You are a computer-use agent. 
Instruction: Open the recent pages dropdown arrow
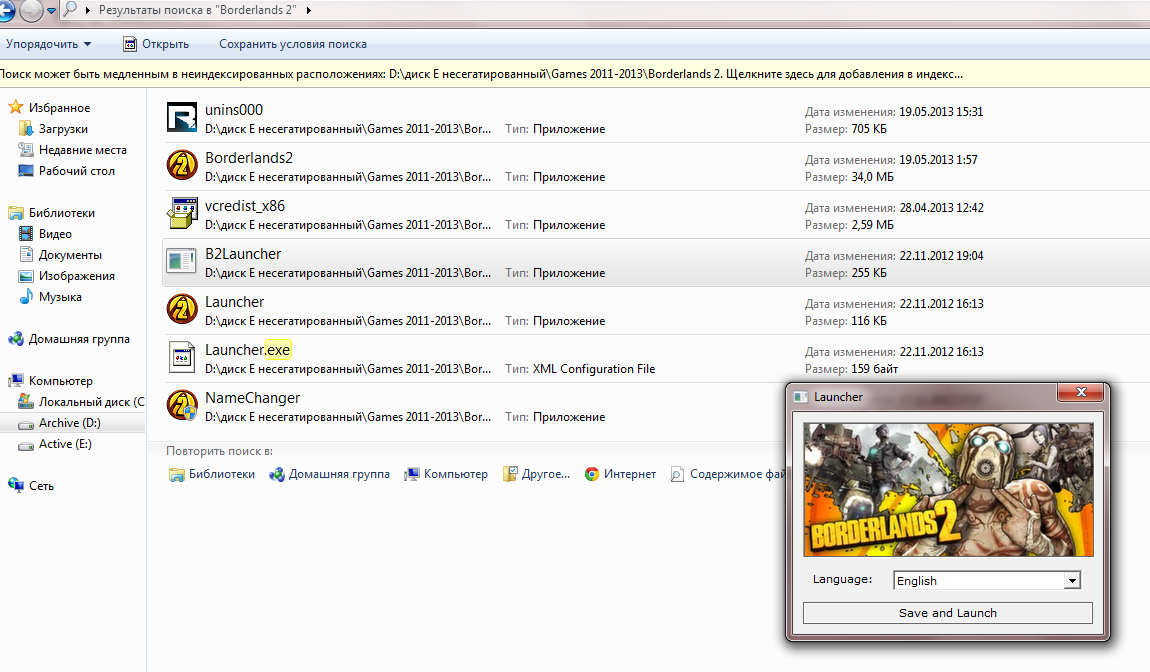tap(51, 10)
